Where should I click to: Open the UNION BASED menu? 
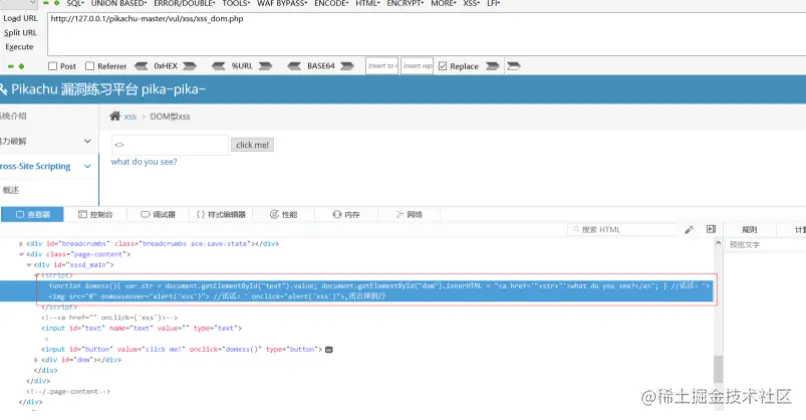[119, 4]
